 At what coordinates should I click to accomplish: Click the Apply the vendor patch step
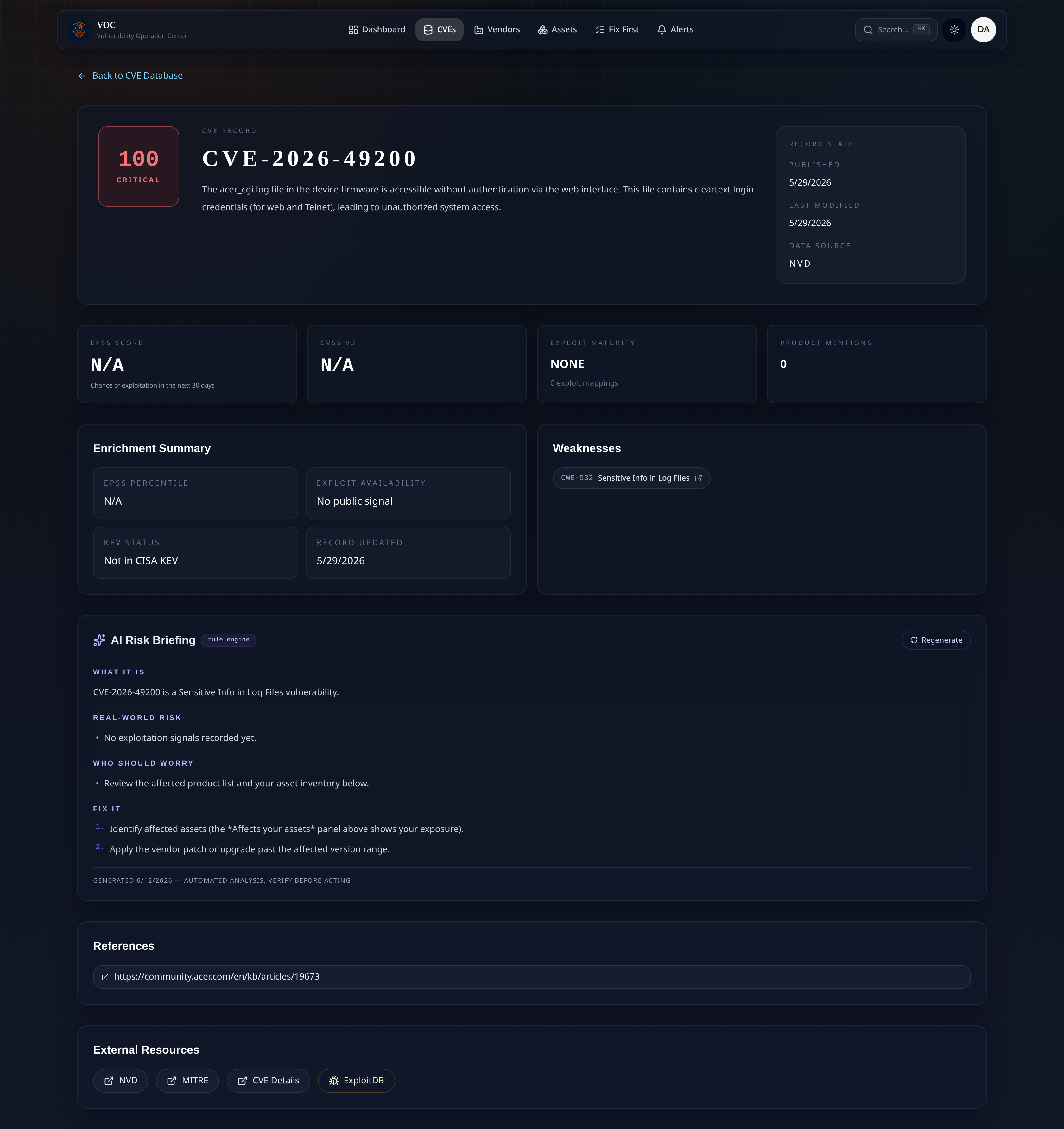[x=250, y=849]
